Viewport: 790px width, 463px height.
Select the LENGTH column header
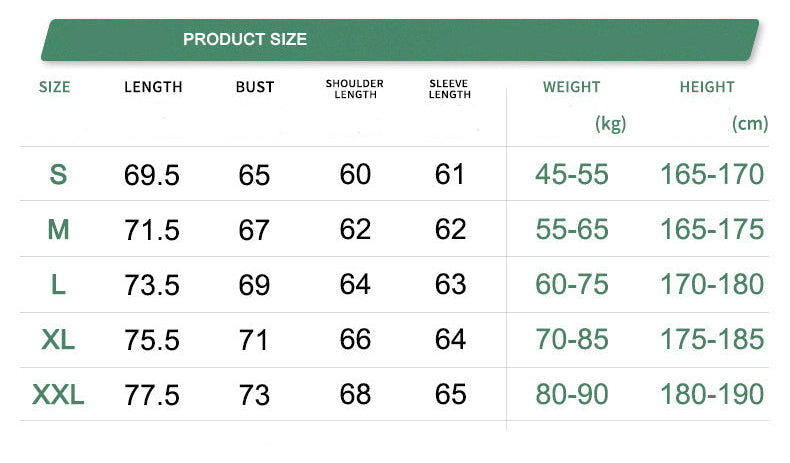click(x=153, y=87)
